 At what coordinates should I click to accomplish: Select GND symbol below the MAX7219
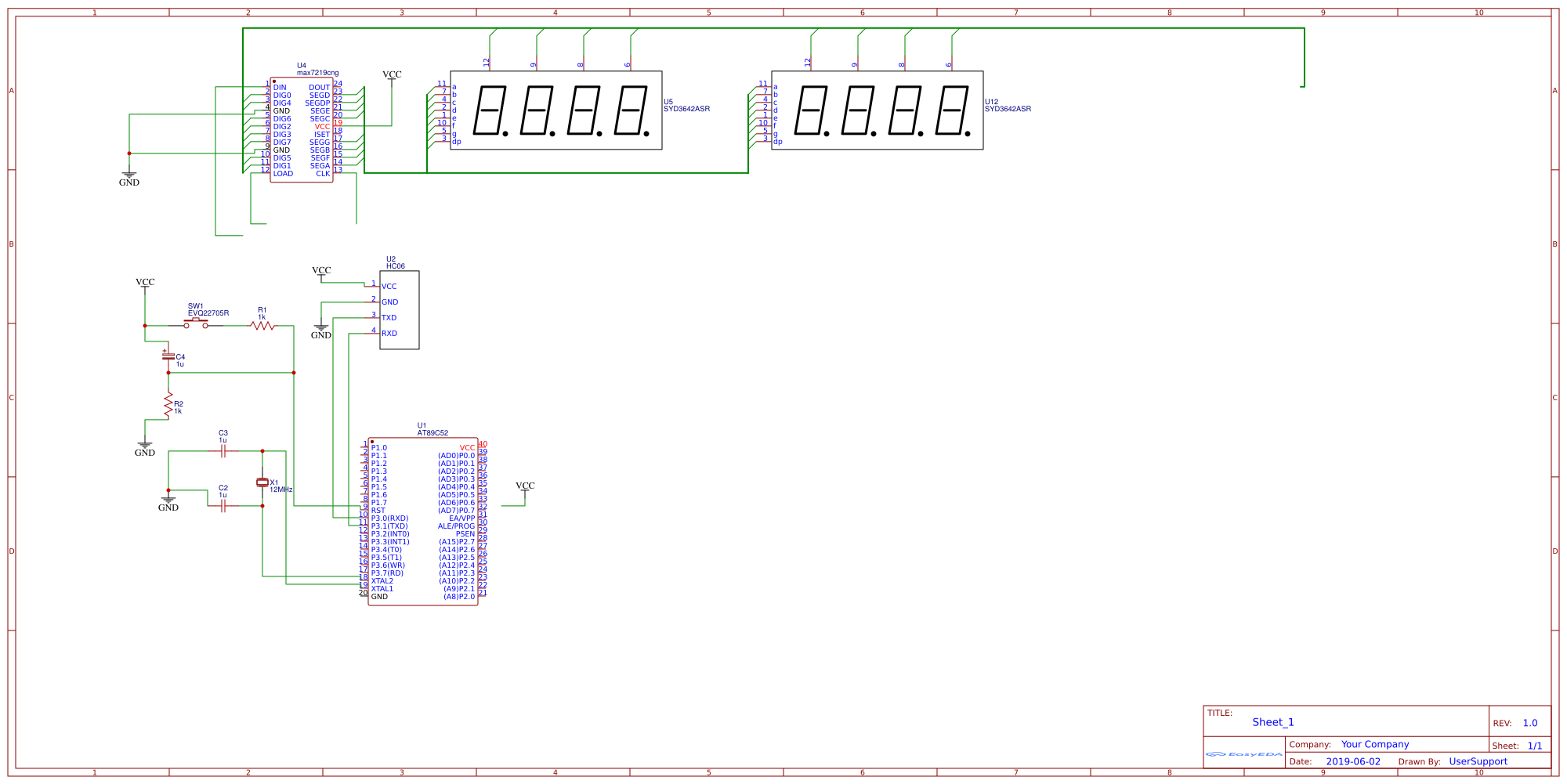[129, 179]
